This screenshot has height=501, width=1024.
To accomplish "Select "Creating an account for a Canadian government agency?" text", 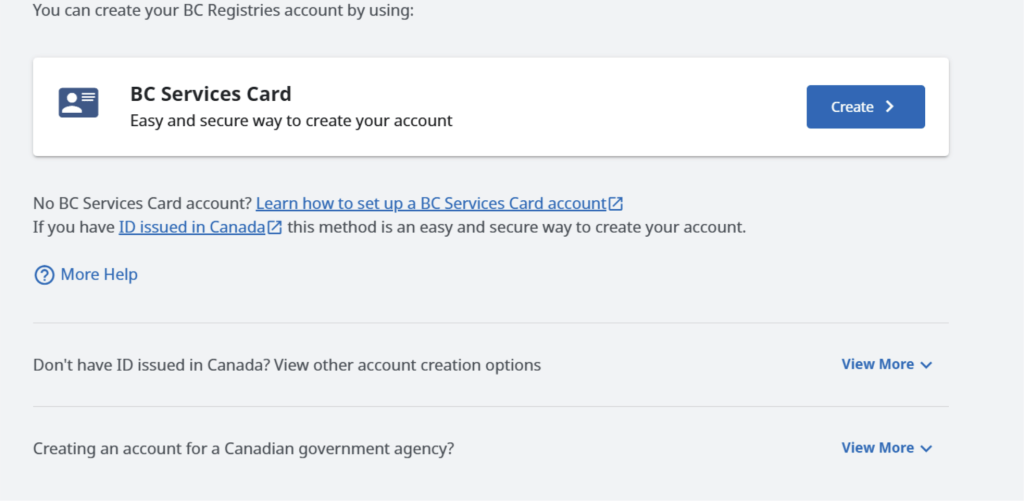I will pyautogui.click(x=244, y=449).
